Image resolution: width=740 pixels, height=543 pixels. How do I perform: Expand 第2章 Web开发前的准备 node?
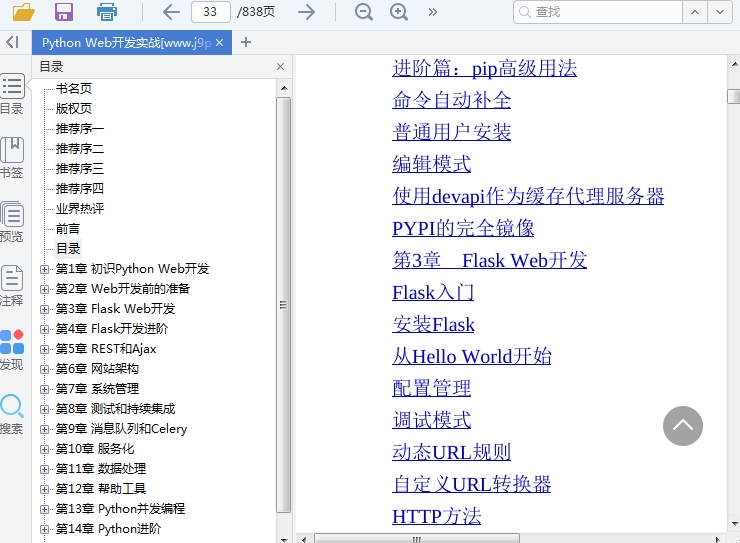tap(44, 289)
